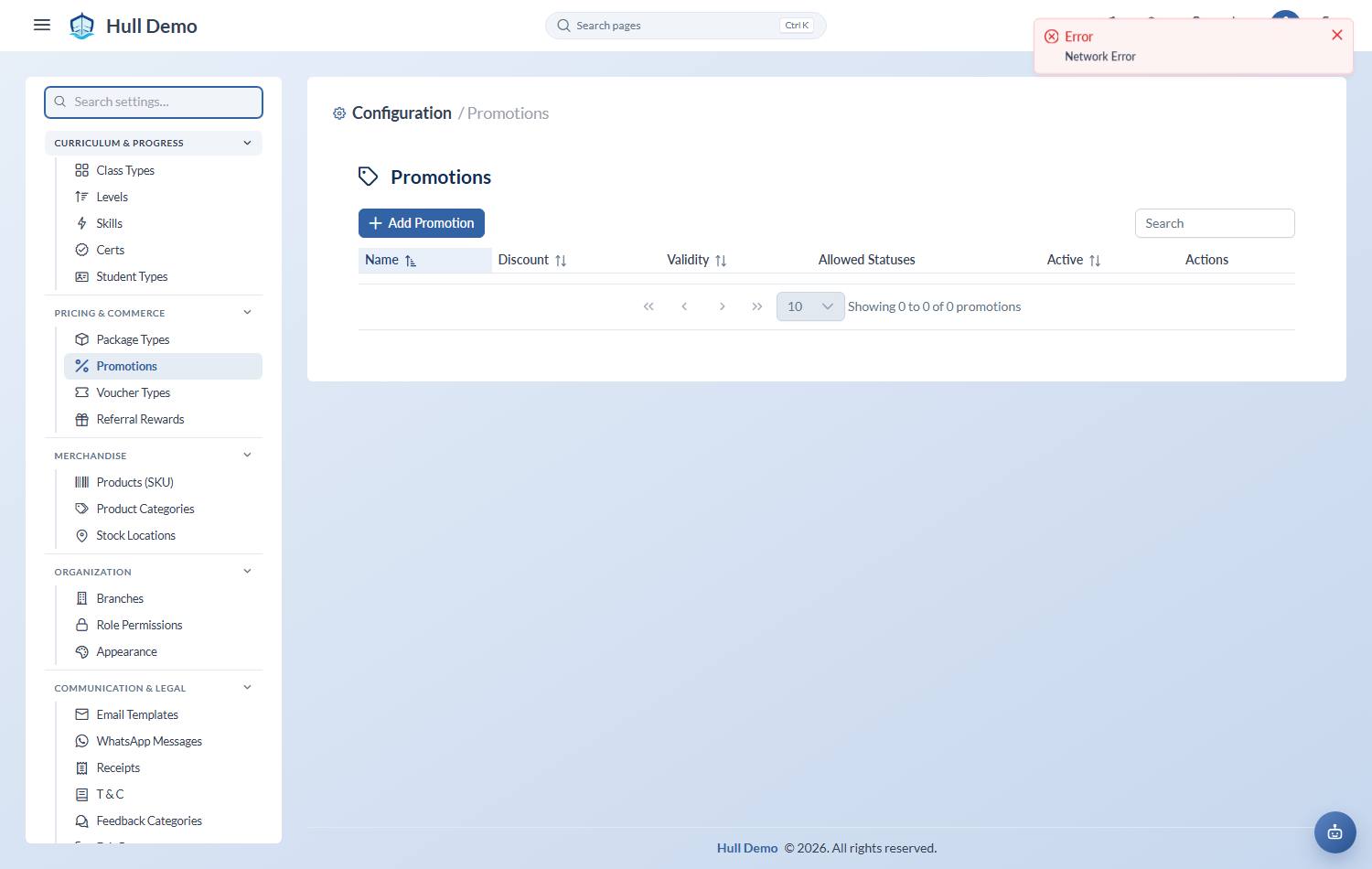The image size is (1372, 869).
Task: Click the Package Types box icon
Action: pyautogui.click(x=81, y=339)
